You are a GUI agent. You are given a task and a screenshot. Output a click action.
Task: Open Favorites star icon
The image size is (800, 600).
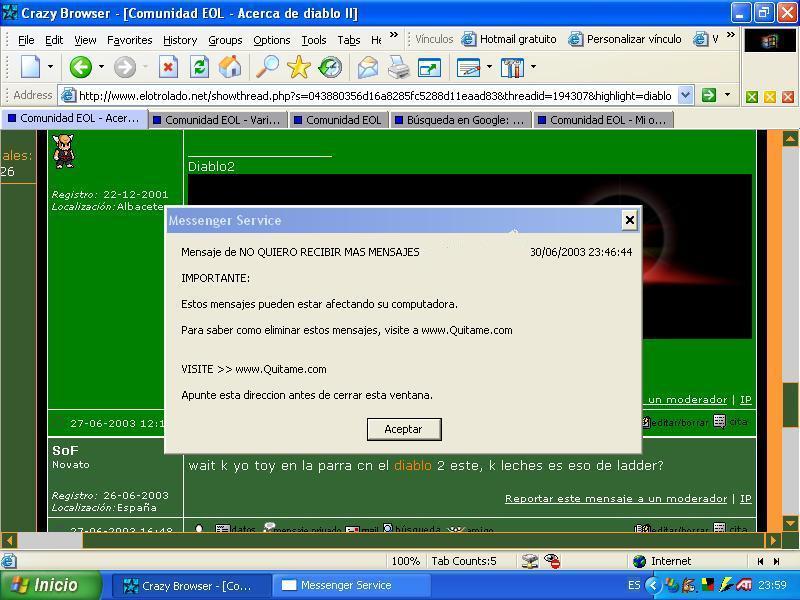pyautogui.click(x=298, y=67)
